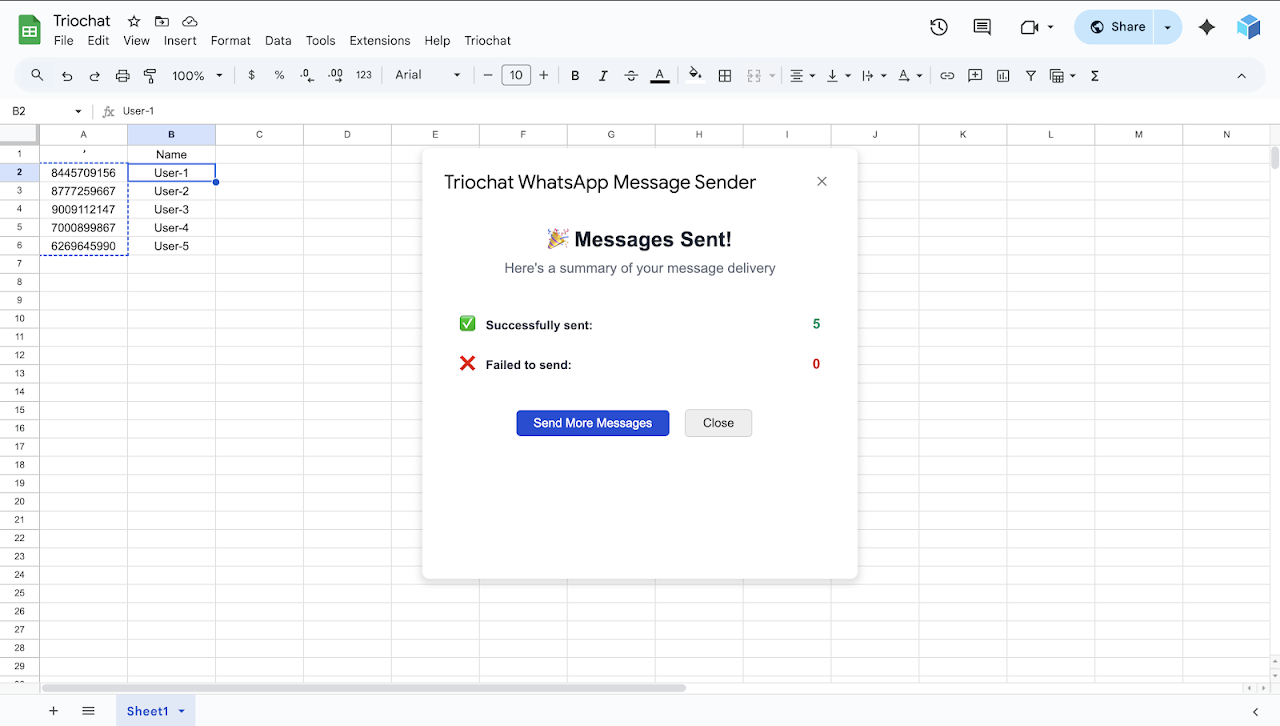Open the Extensions menu
This screenshot has height=726, width=1280.
pyautogui.click(x=380, y=41)
